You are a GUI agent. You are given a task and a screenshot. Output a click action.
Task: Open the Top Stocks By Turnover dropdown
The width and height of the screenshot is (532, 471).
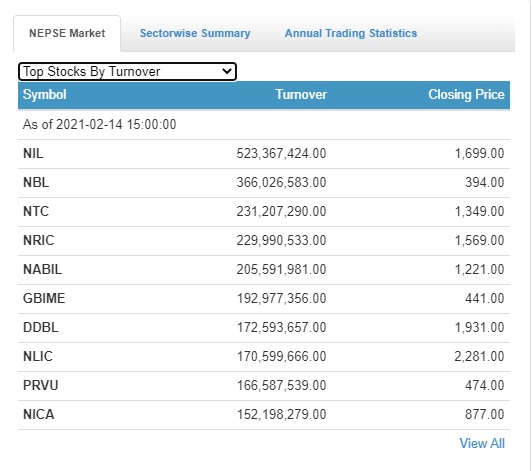click(127, 72)
